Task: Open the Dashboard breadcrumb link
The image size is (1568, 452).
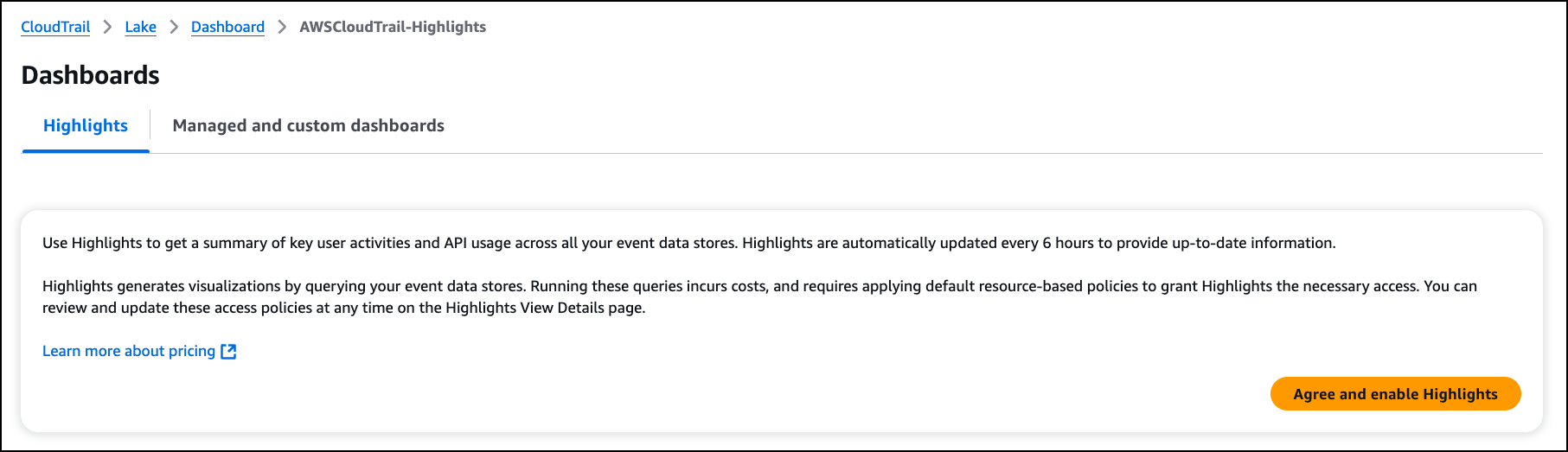Action: (x=227, y=27)
